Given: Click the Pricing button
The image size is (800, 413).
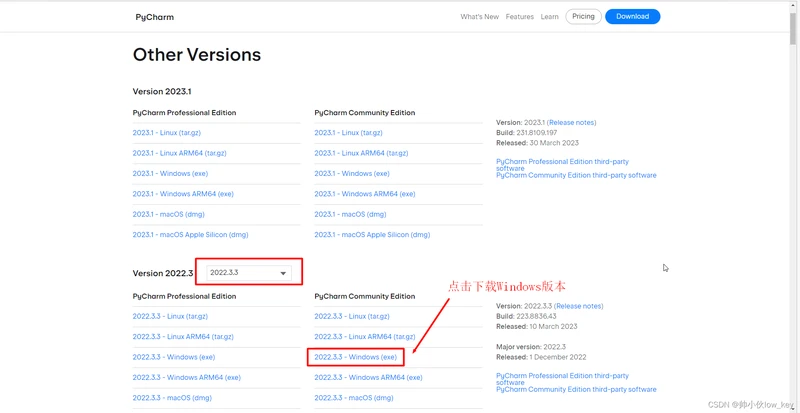Looking at the screenshot, I should click(x=583, y=16).
